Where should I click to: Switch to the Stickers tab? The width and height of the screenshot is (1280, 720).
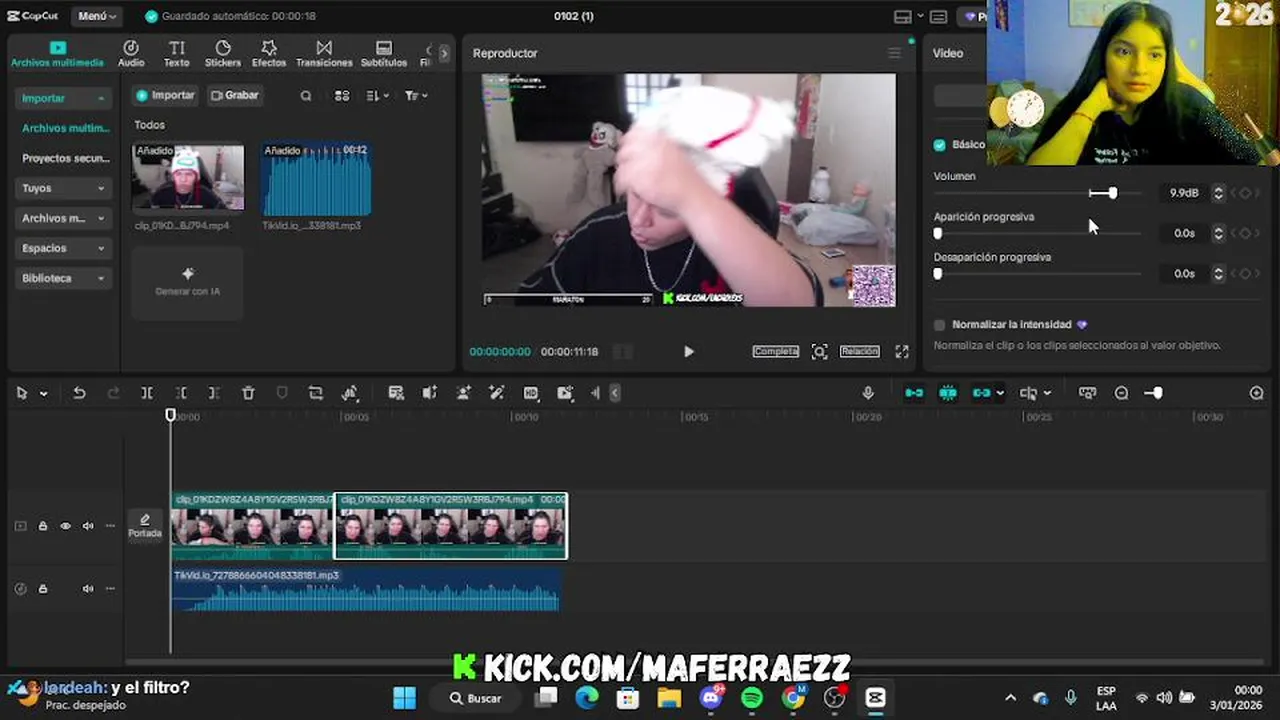[x=223, y=53]
